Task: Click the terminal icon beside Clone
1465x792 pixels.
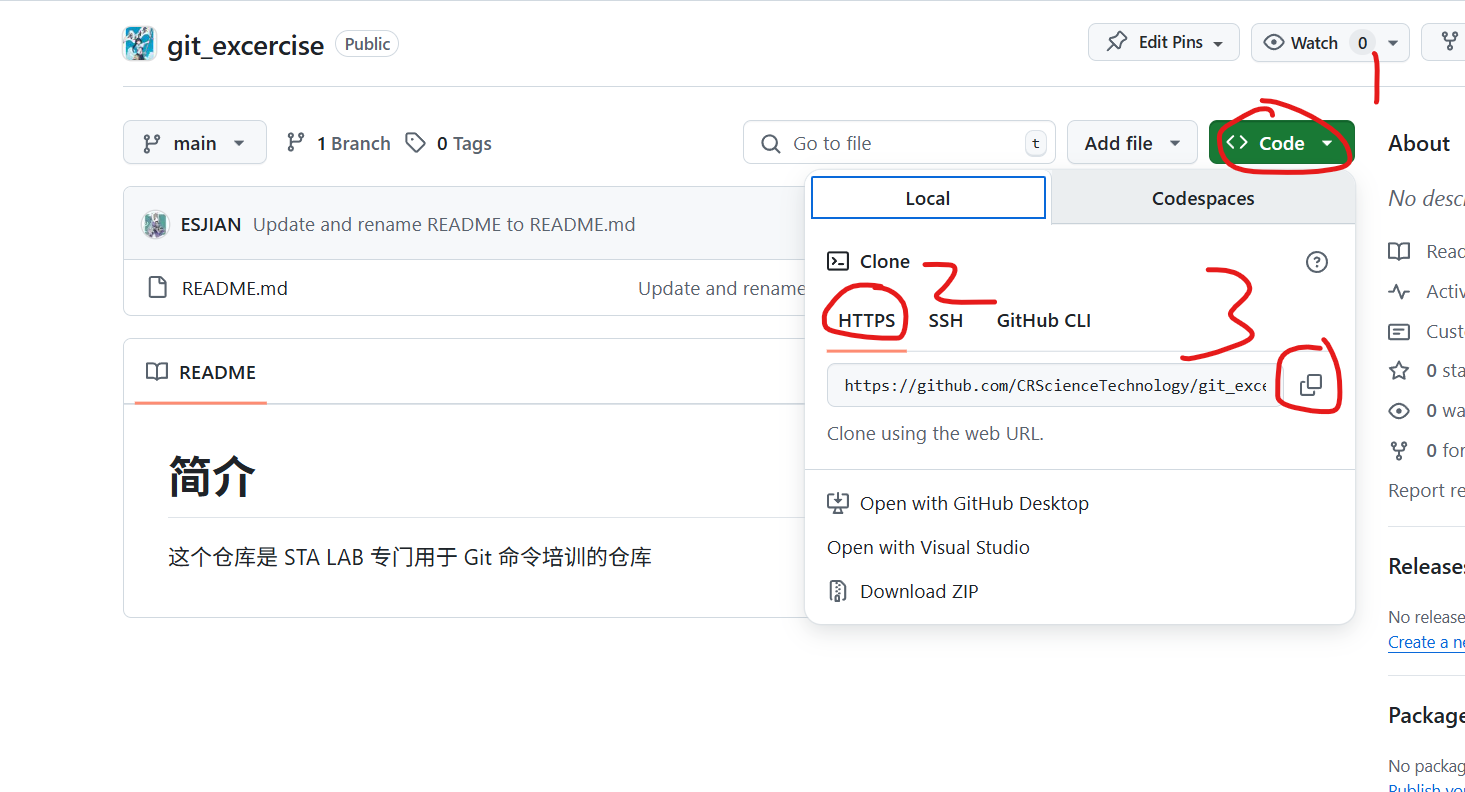Action: click(x=838, y=261)
